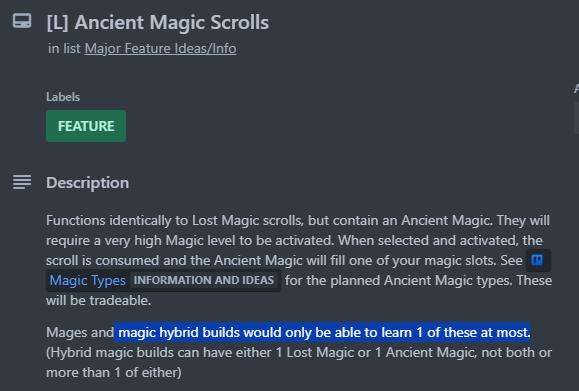This screenshot has width=579, height=391.
Task: Click the line starting 'require a very high'
Action: point(294,240)
